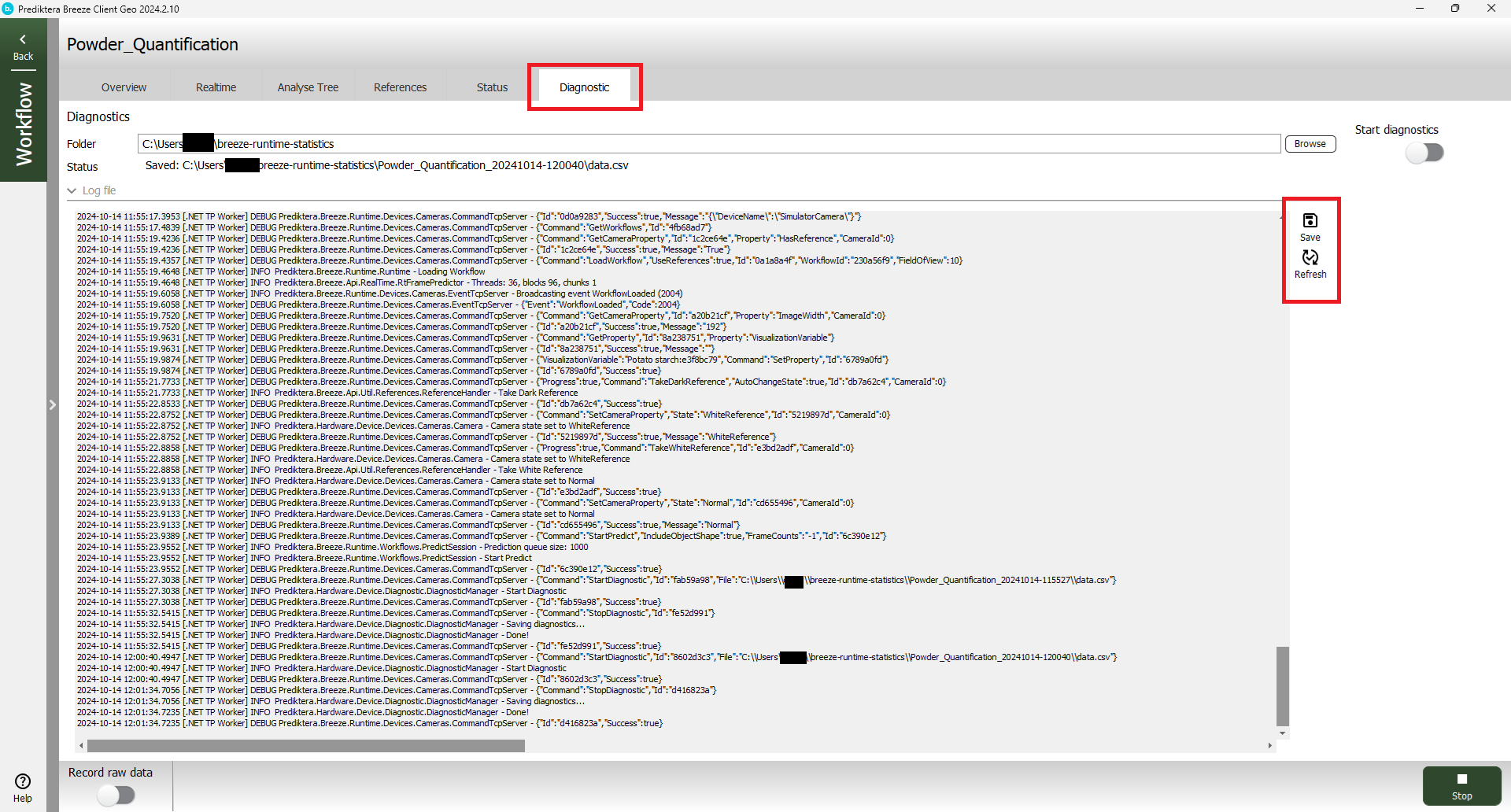Open the Realtime tab

coord(216,87)
